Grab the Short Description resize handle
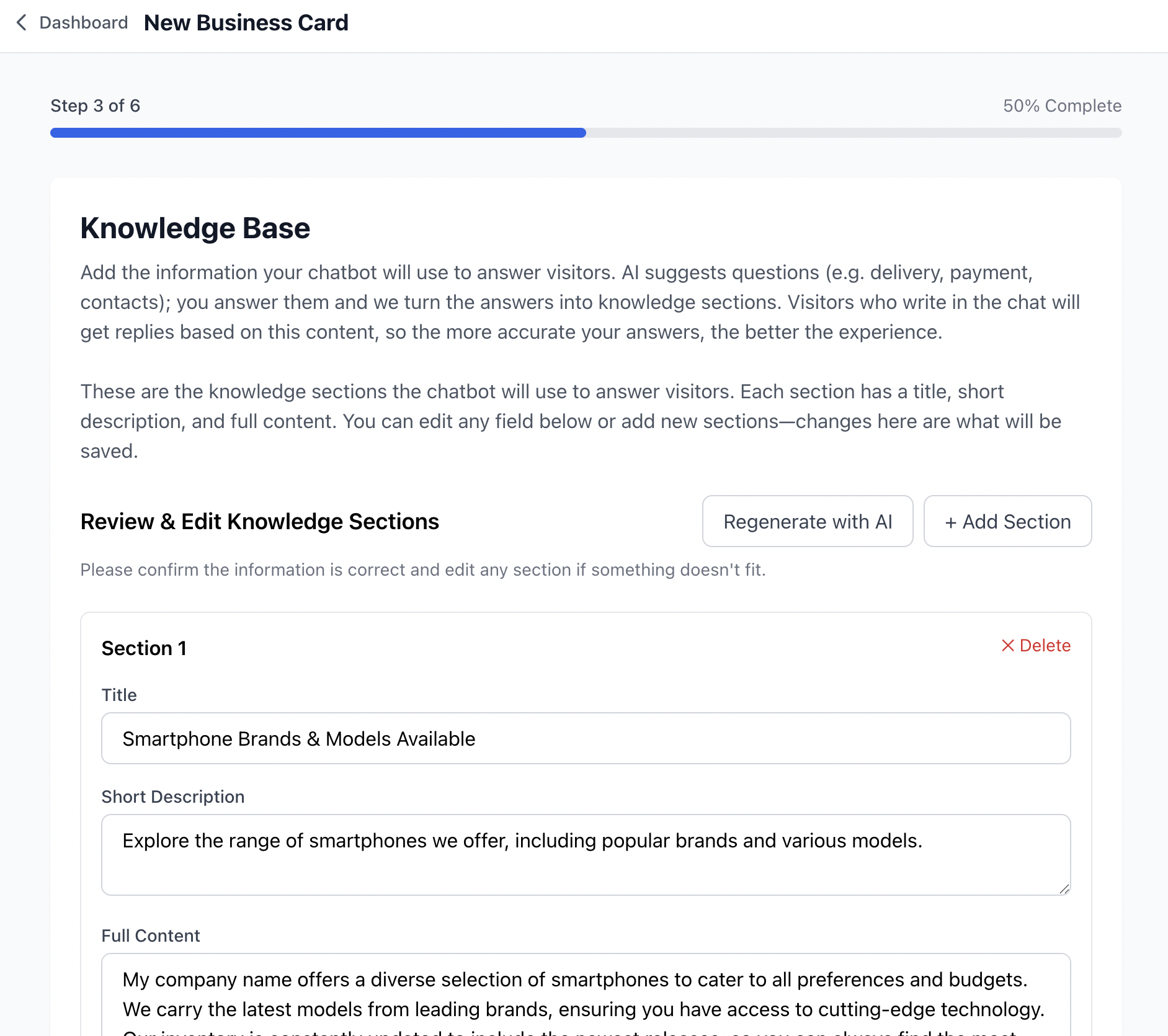Image resolution: width=1168 pixels, height=1036 pixels. (1064, 889)
